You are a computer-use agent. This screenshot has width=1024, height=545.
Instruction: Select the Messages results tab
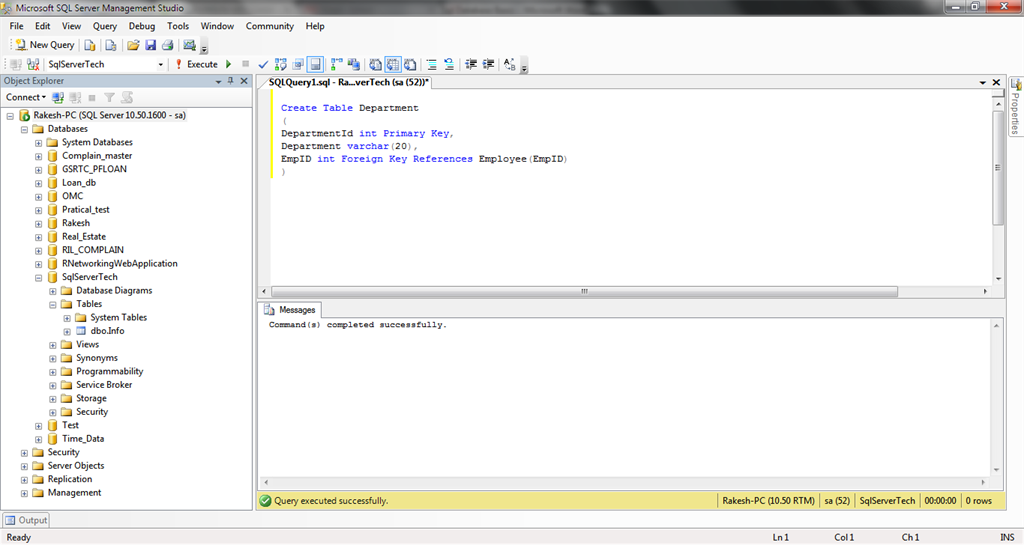(290, 310)
